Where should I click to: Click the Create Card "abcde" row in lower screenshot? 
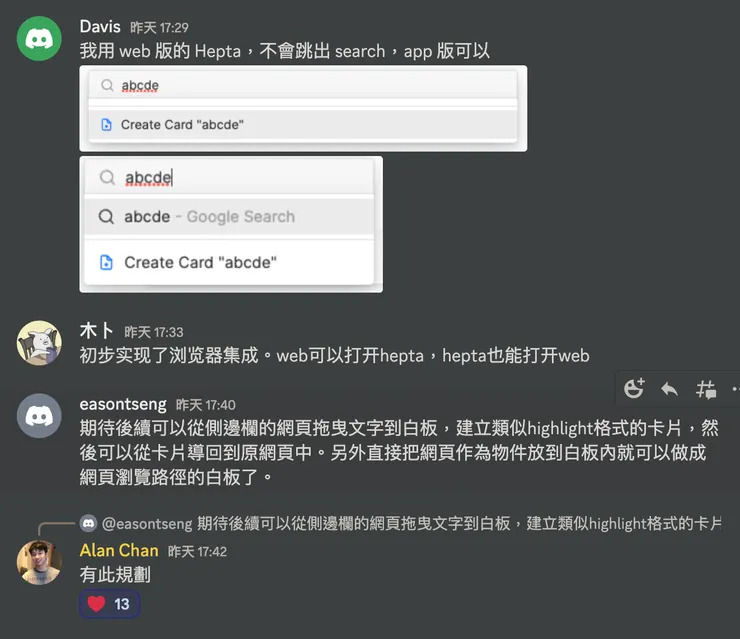coord(229,262)
